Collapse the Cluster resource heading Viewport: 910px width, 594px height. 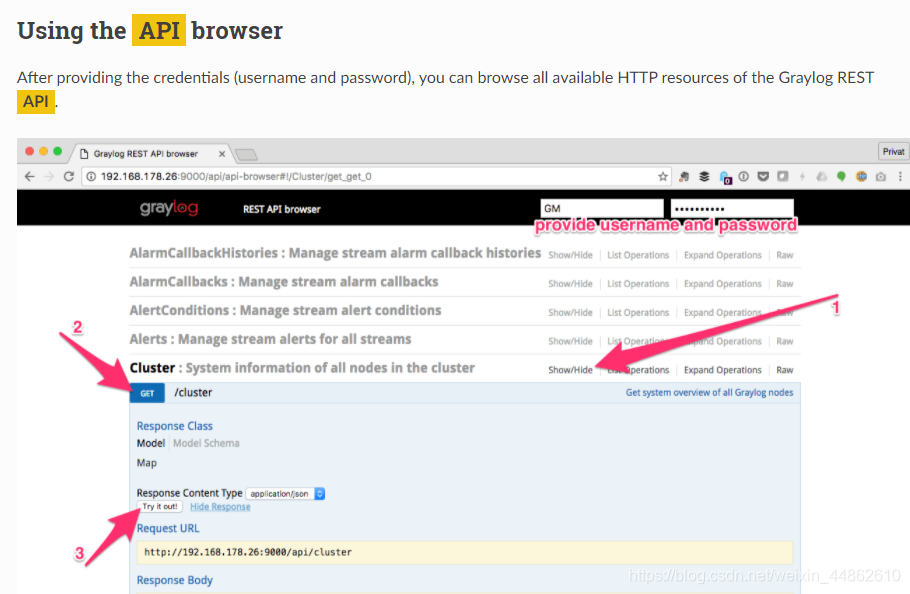tap(302, 368)
